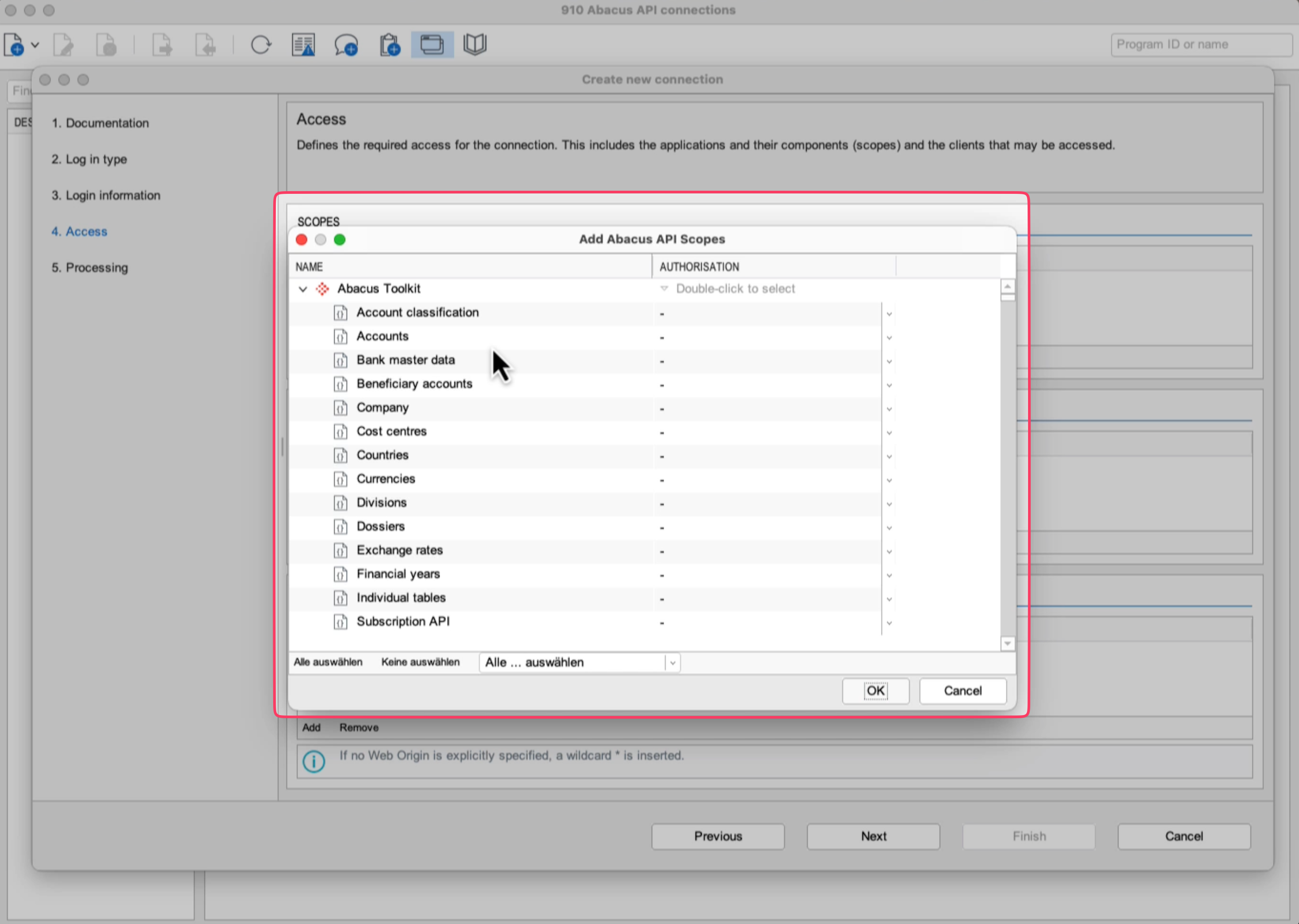Viewport: 1299px width, 924px height.
Task: Open authorisation dropdown for Accounts row
Action: (x=889, y=338)
